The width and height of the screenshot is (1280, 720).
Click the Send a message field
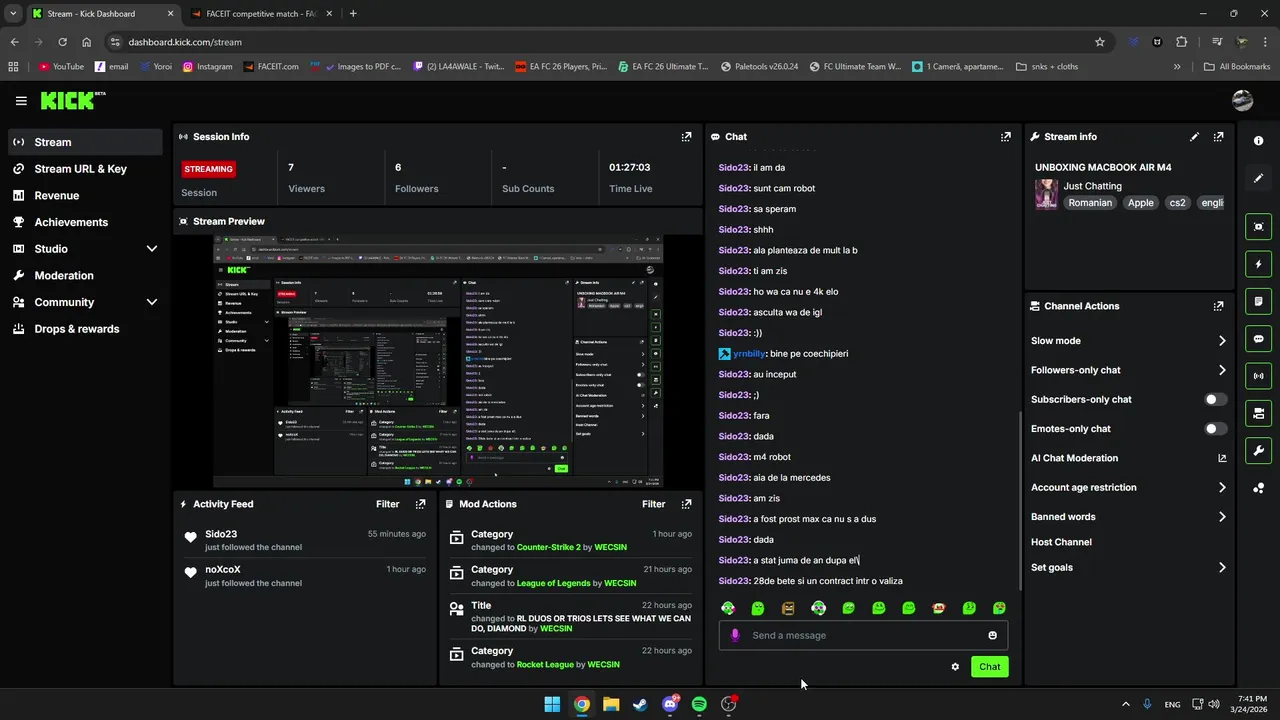pos(863,635)
